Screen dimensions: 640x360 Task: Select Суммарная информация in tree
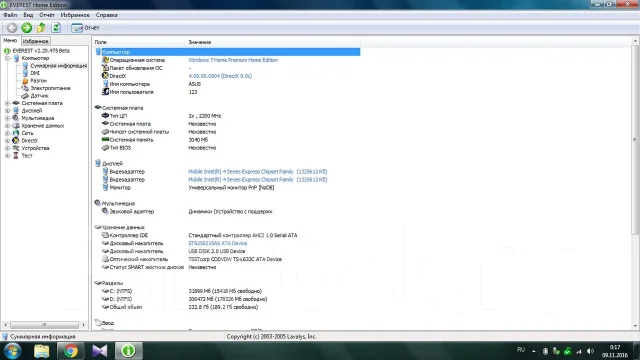tap(58, 66)
